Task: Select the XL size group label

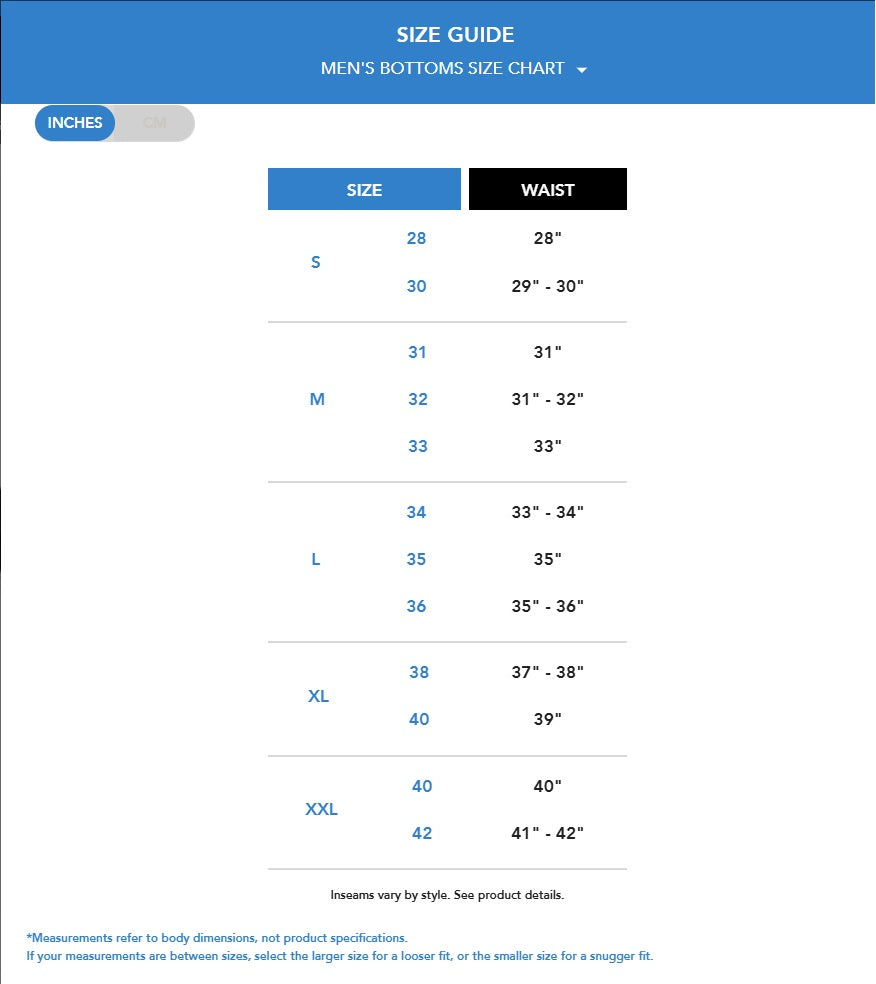Action: [x=318, y=696]
